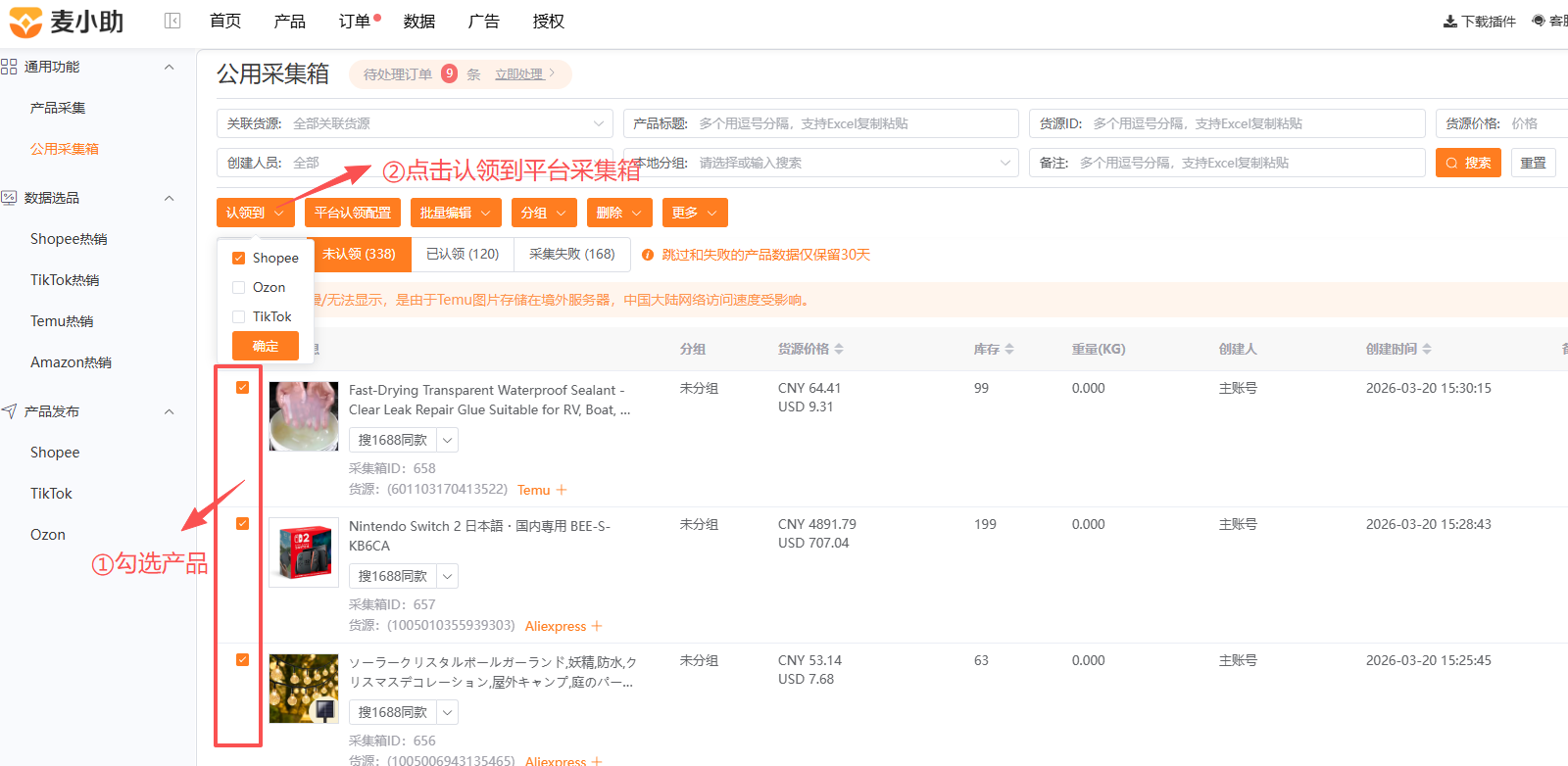This screenshot has width=1568, height=766.
Task: Click the plus icon next to Temu source
Action: click(562, 490)
